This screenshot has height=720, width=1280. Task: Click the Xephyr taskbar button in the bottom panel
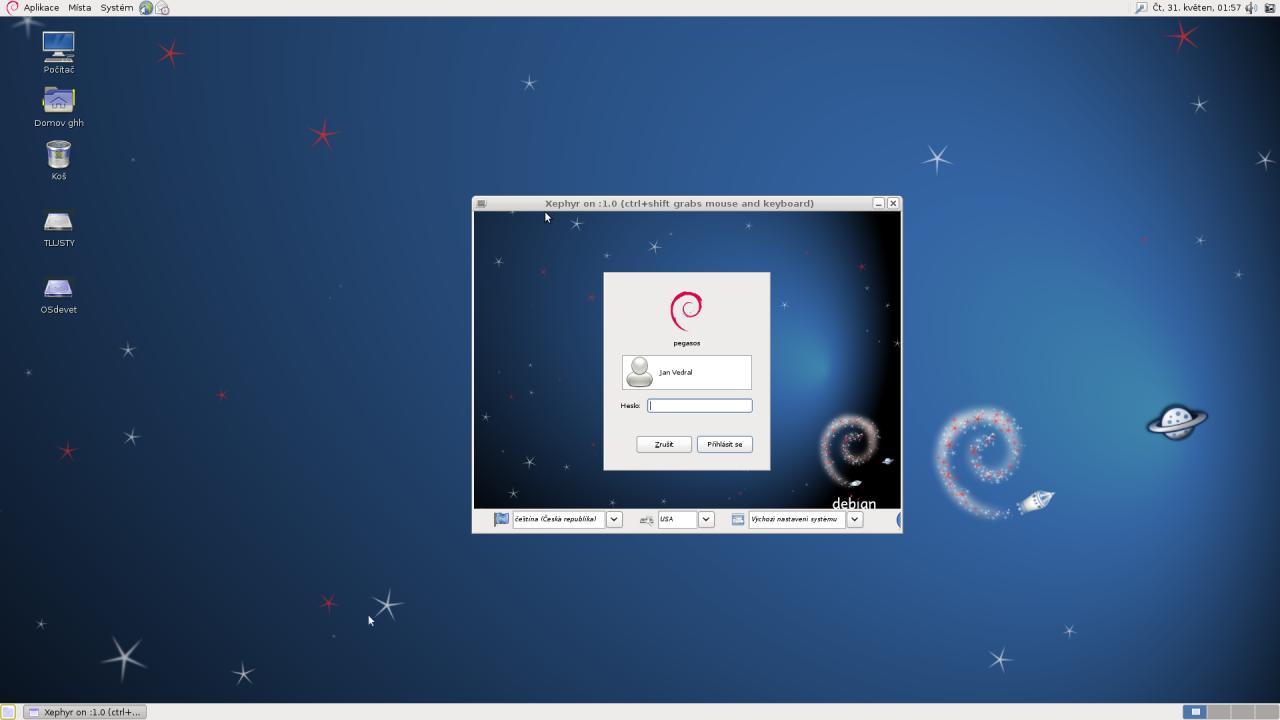[85, 712]
